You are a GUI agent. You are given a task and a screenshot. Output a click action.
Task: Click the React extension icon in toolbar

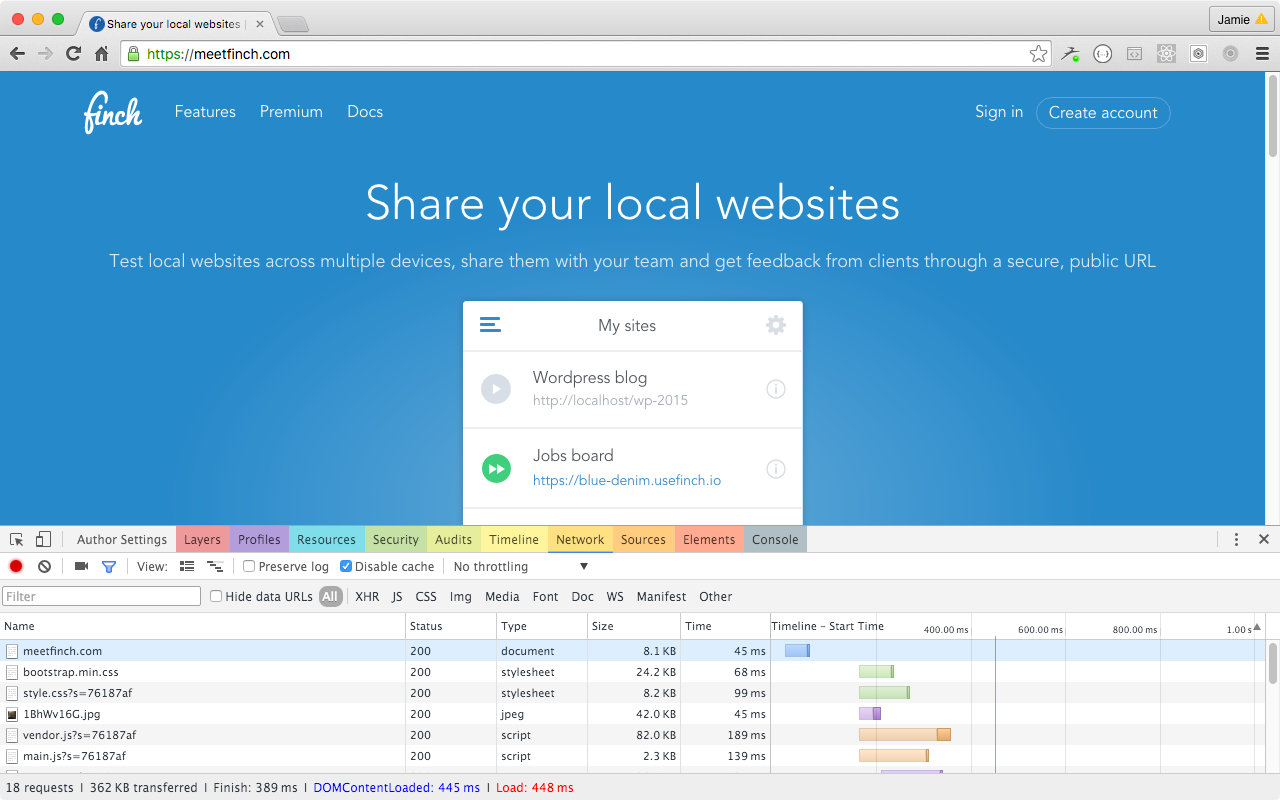click(x=1166, y=54)
